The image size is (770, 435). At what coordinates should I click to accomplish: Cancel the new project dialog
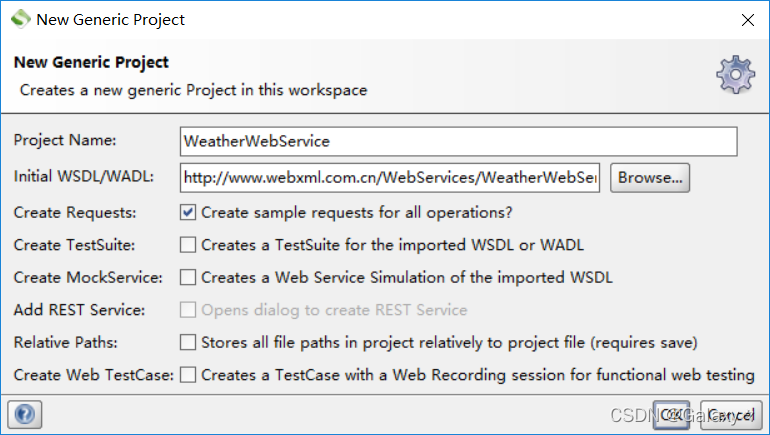tap(731, 415)
